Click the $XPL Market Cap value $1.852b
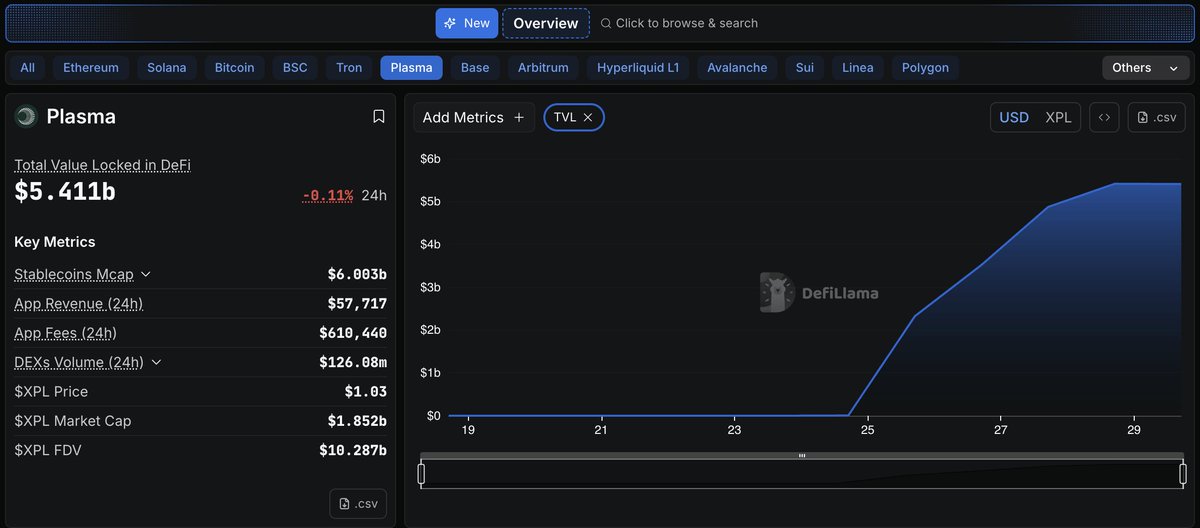Image resolution: width=1200 pixels, height=528 pixels. tap(357, 421)
